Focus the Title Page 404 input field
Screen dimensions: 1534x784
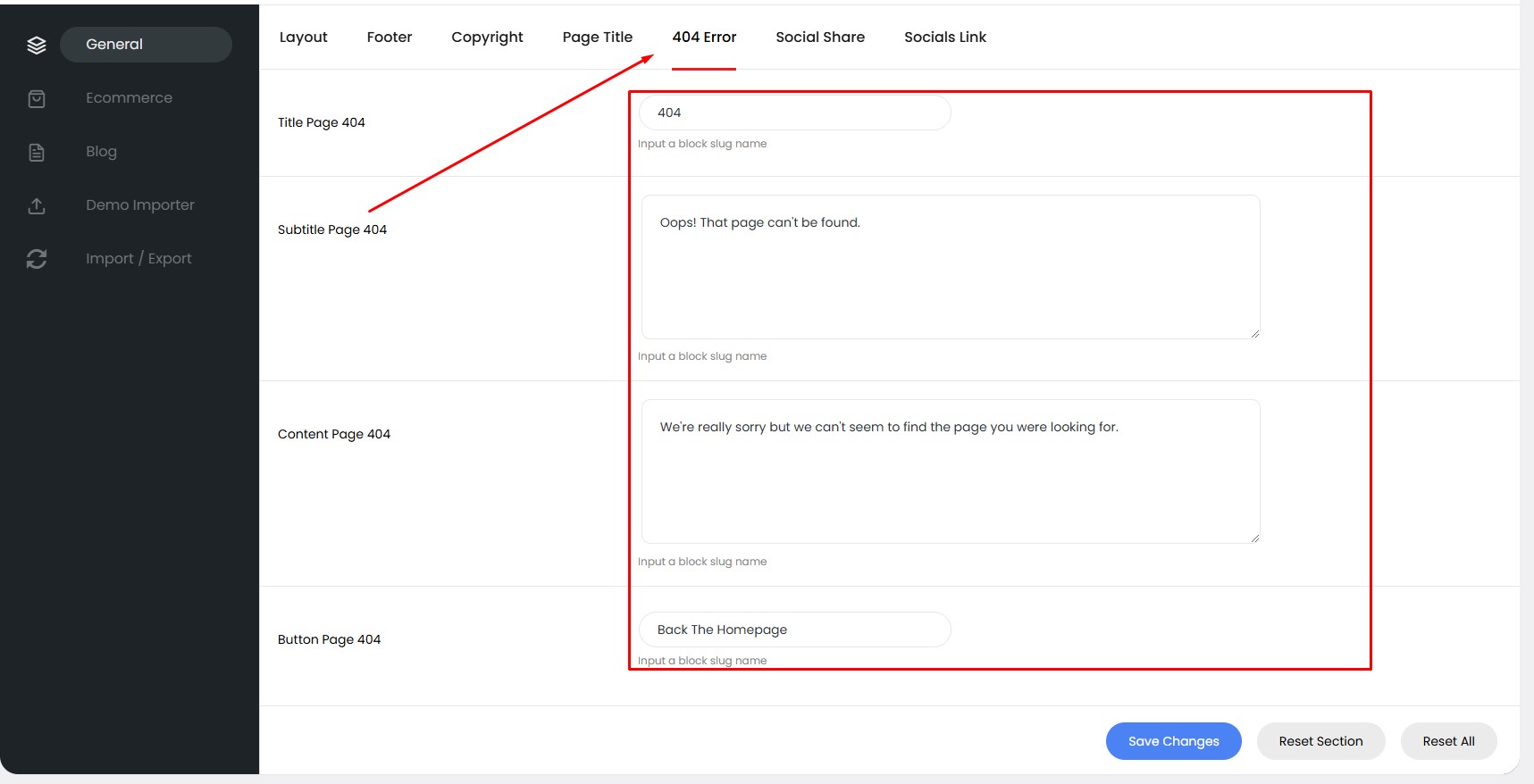794,113
